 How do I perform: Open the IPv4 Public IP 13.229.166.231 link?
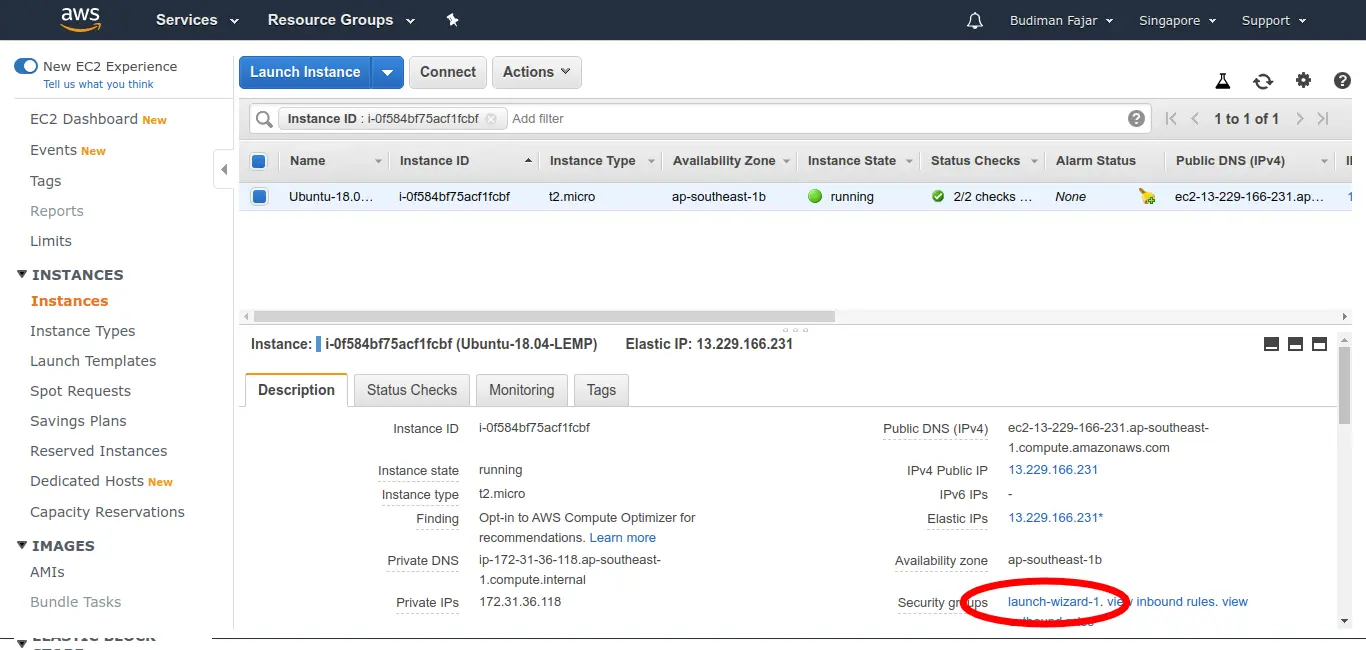[x=1053, y=470]
